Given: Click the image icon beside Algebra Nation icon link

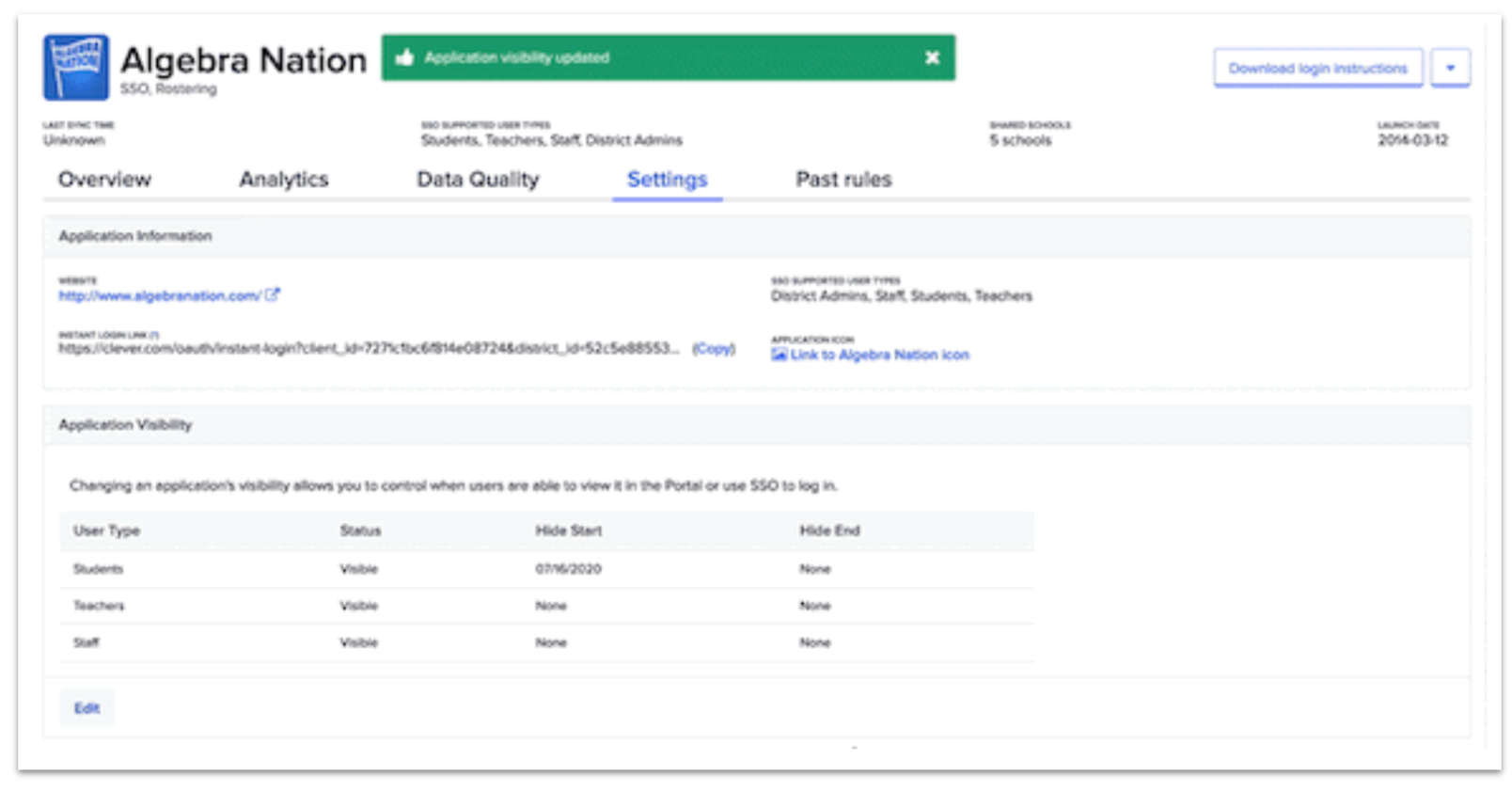Looking at the screenshot, I should (x=779, y=355).
